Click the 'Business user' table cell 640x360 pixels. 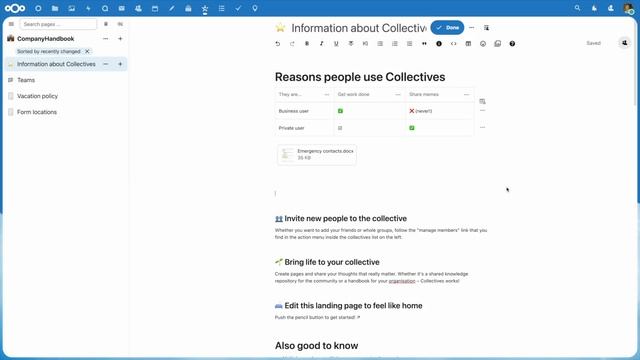tap(304, 111)
